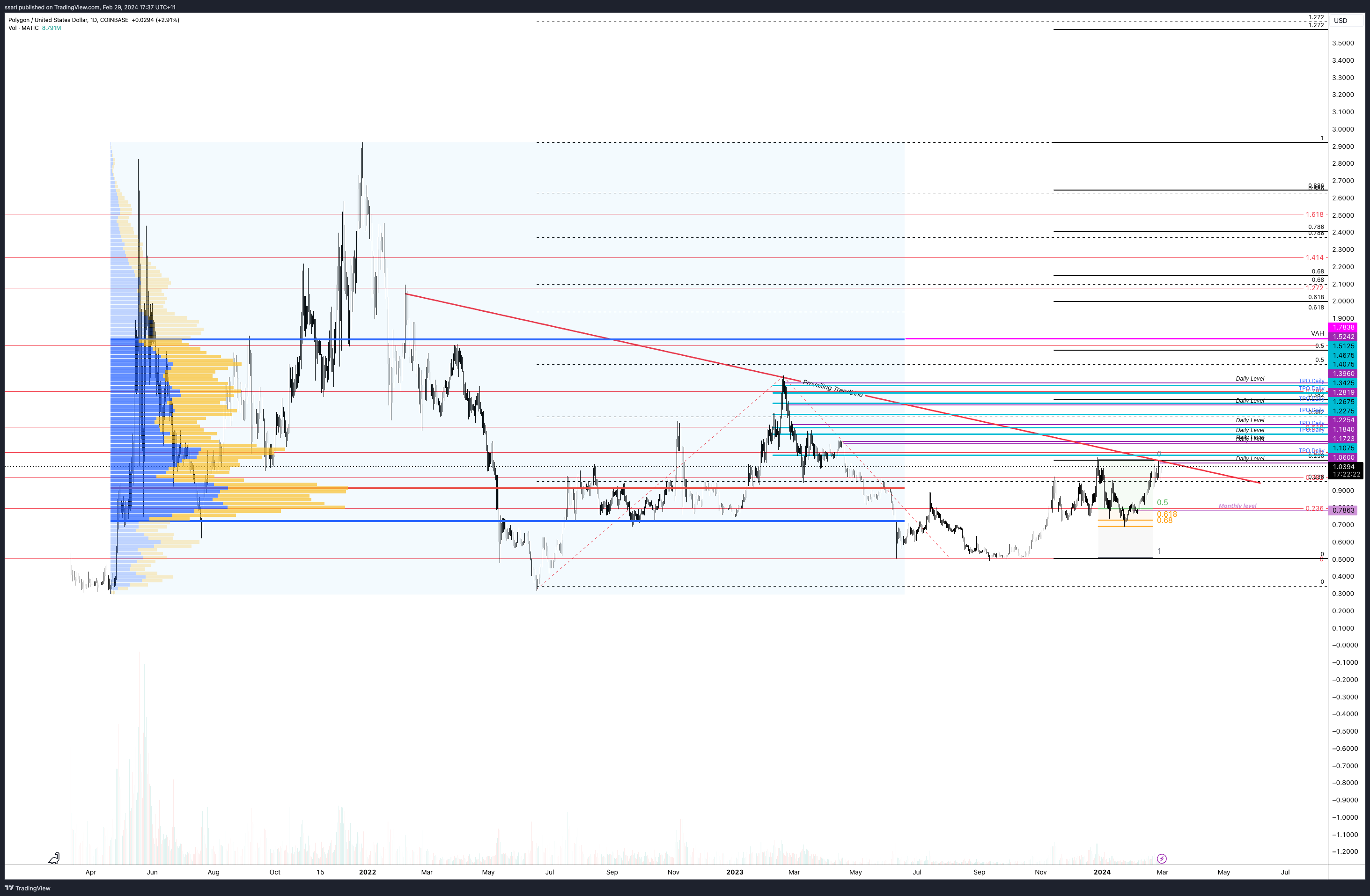Click the 2024 year label on the time axis
This screenshot has height=896, width=1370.
(x=1102, y=872)
